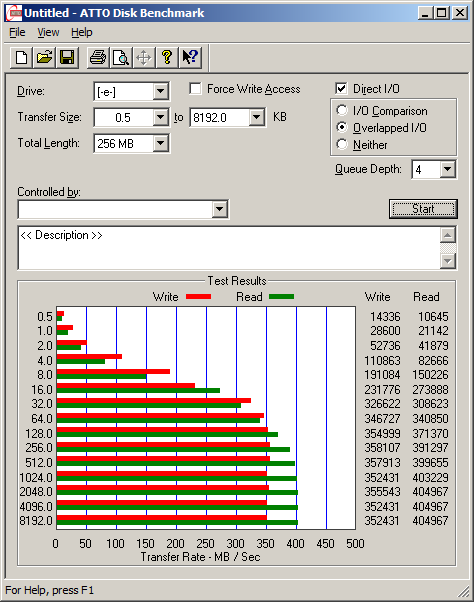Screen dimensions: 474x602
Task: Expand the Controlled by dropdown
Action: (x=220, y=209)
